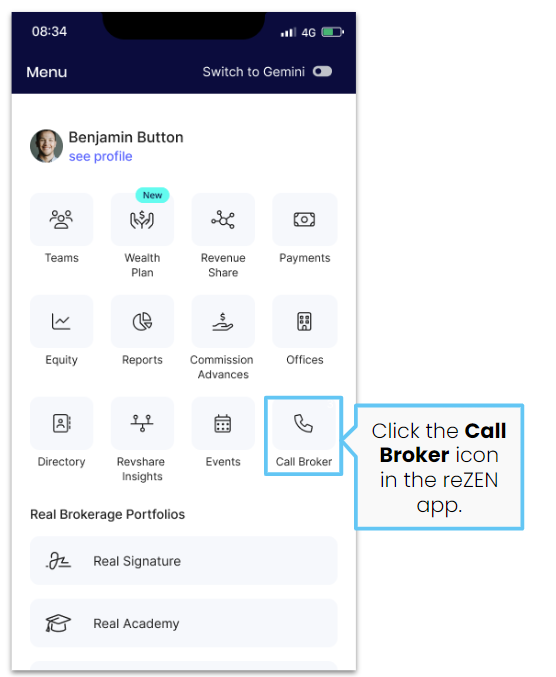Viewport: 556px width, 677px height.
Task: Tap the Revenue Share network icon
Action: (x=223, y=219)
